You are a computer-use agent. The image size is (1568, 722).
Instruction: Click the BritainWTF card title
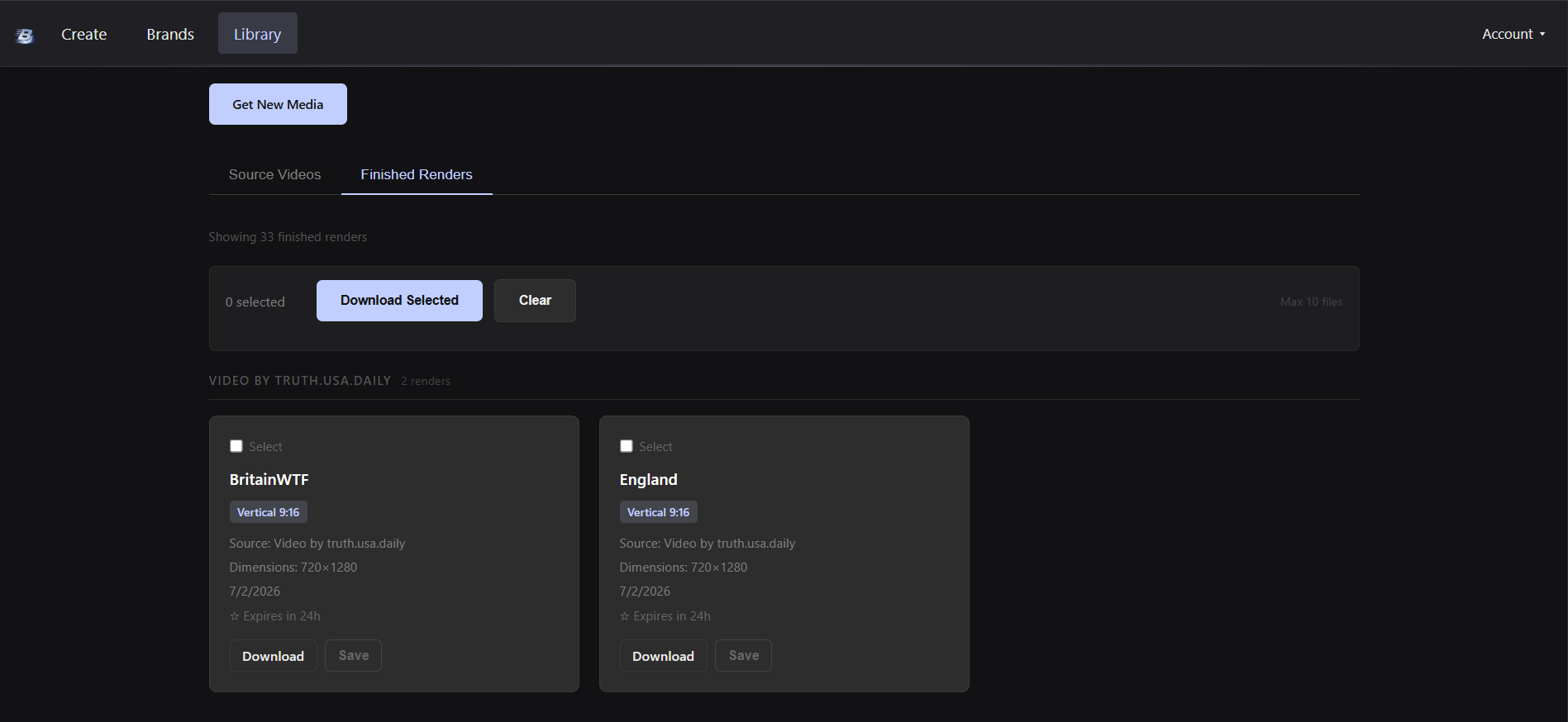coord(269,480)
